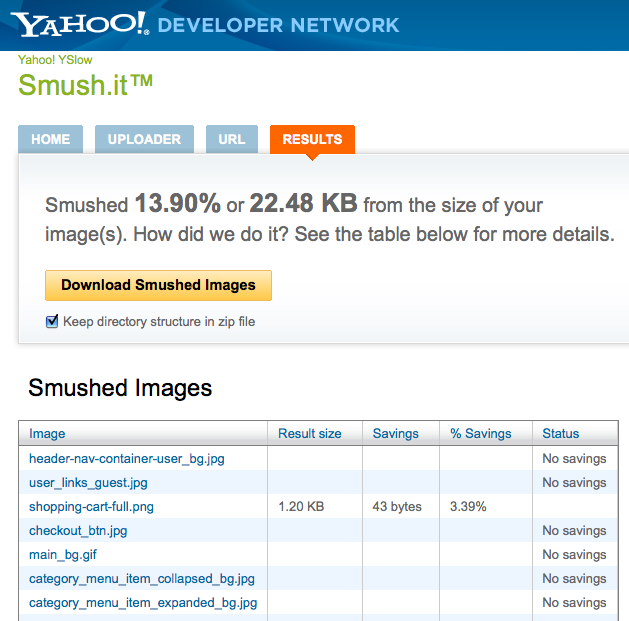Screen dimensions: 629x621
Task: Open checkout_btn.jpg image link
Action: coord(78,531)
